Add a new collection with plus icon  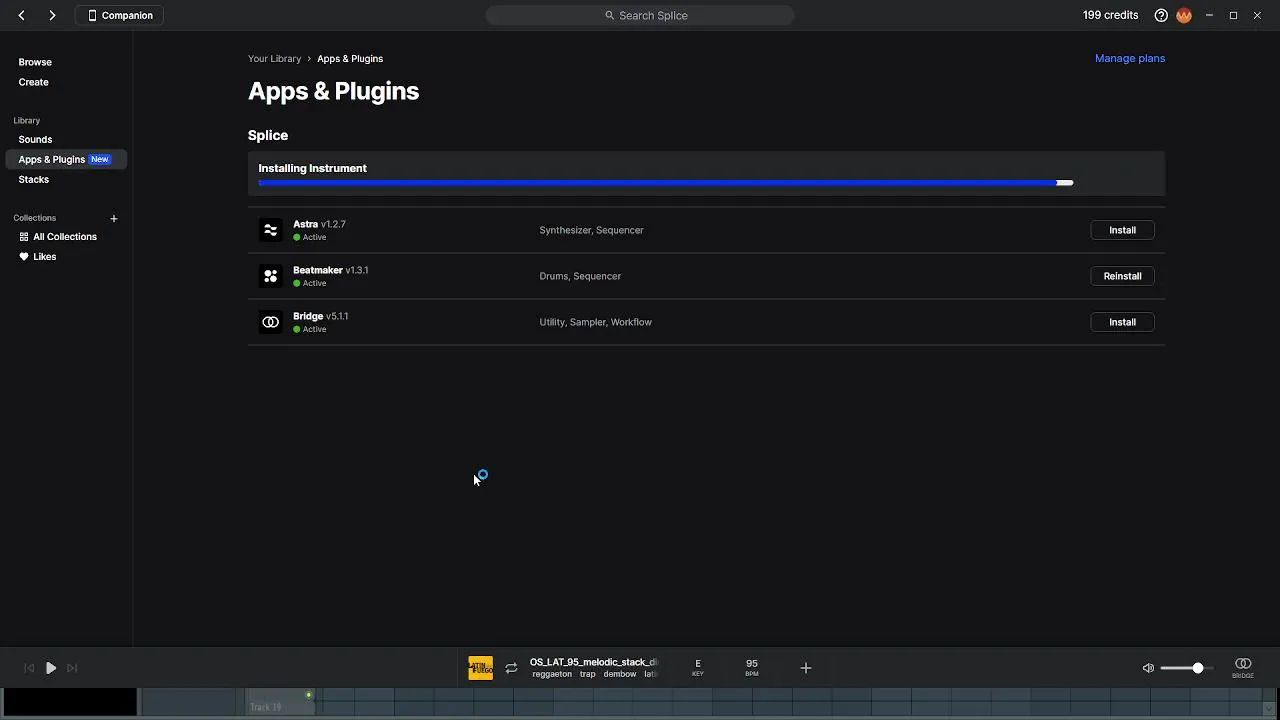(114, 218)
